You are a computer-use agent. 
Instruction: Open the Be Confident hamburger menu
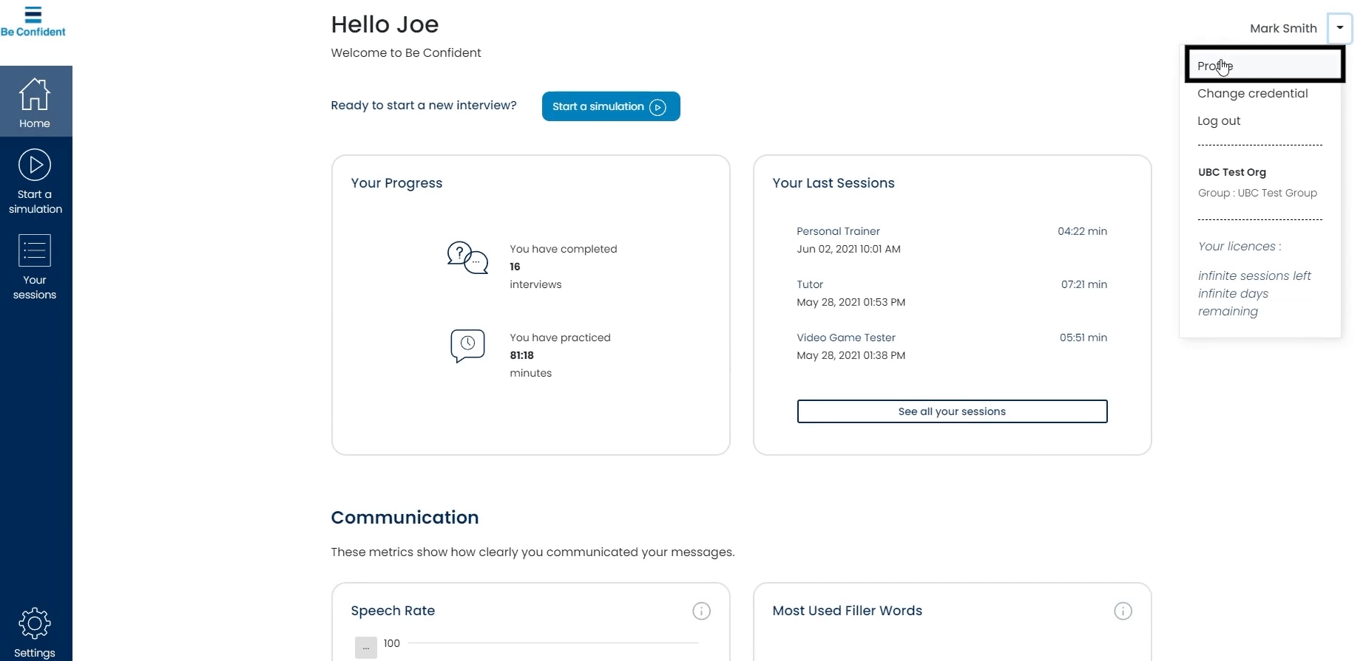click(33, 15)
